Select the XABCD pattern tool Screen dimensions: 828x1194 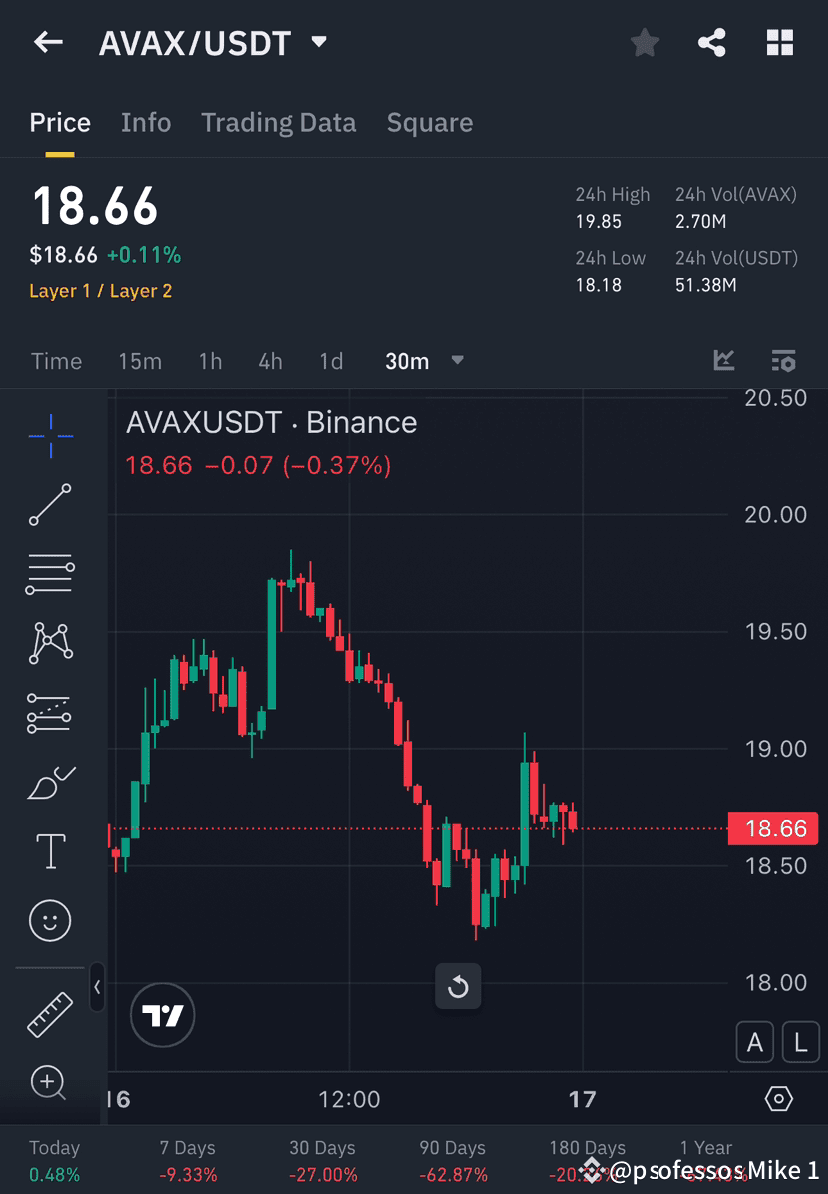coord(50,643)
